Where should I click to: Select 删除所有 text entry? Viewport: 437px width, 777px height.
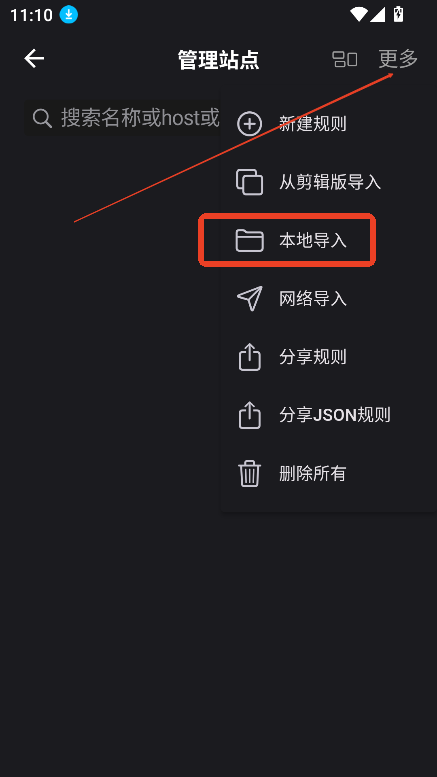tap(313, 474)
